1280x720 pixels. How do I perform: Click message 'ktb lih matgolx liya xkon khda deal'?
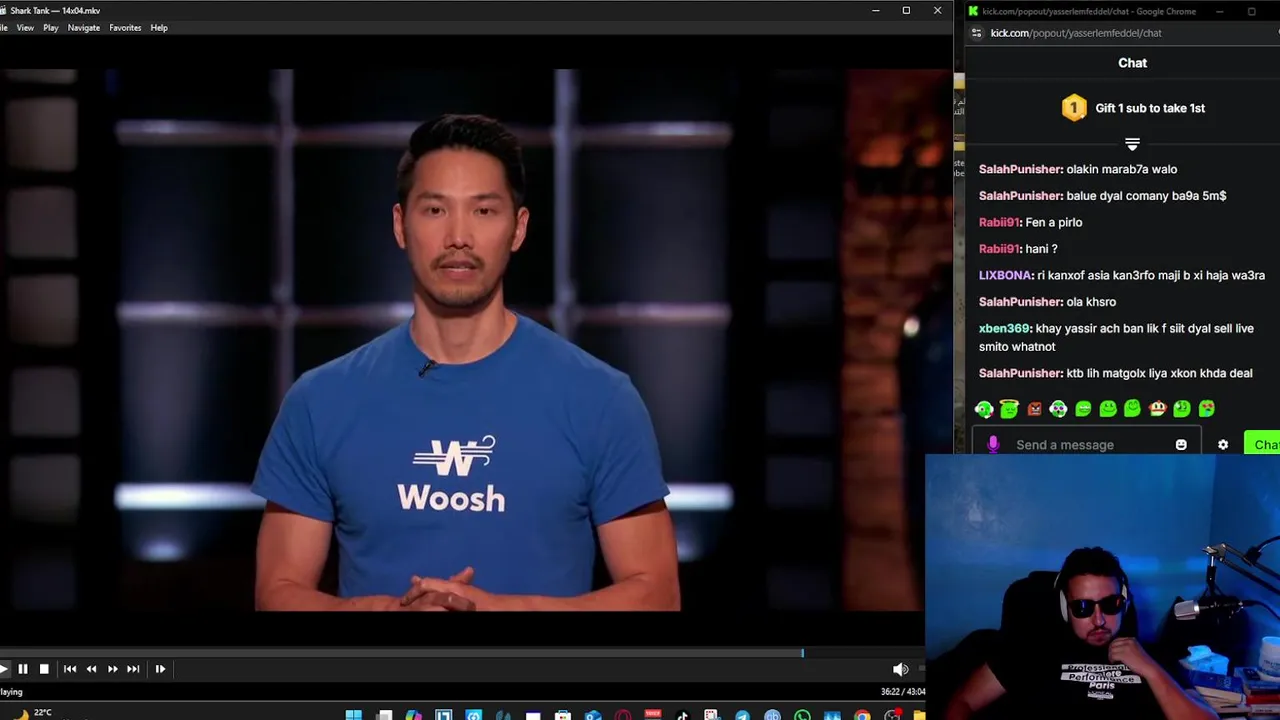(x=1159, y=373)
